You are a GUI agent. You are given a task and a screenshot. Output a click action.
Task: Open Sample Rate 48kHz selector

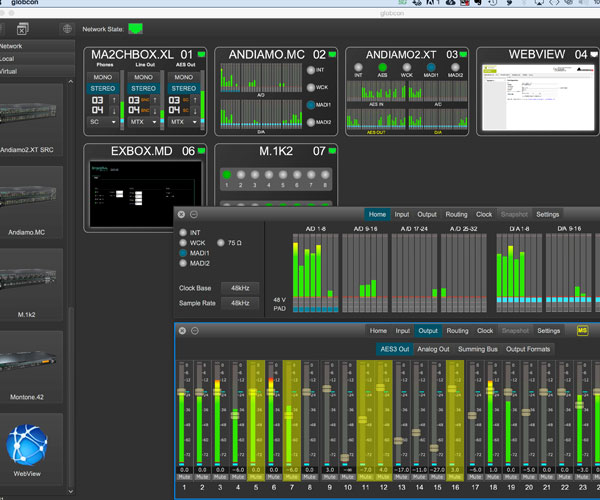click(240, 303)
